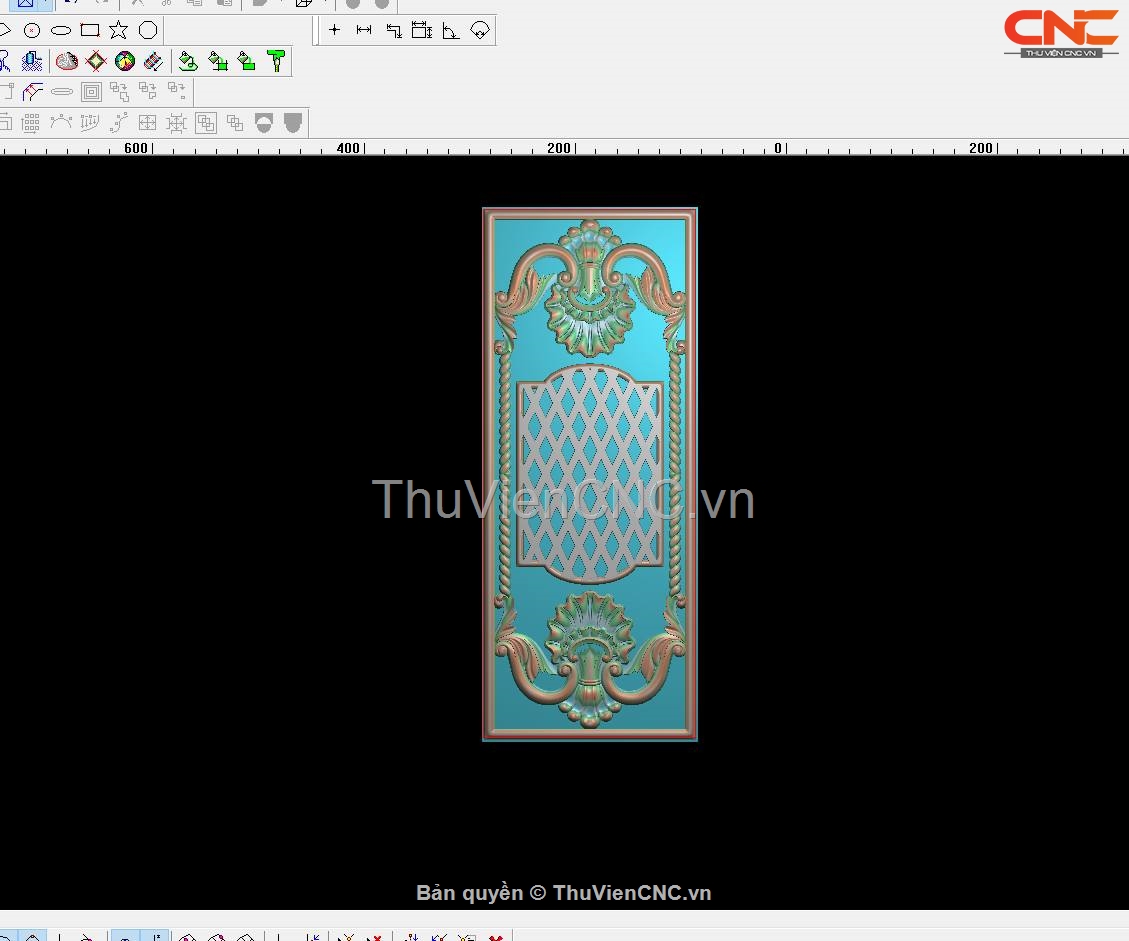Open the rainbow color wheel tool

click(x=125, y=61)
